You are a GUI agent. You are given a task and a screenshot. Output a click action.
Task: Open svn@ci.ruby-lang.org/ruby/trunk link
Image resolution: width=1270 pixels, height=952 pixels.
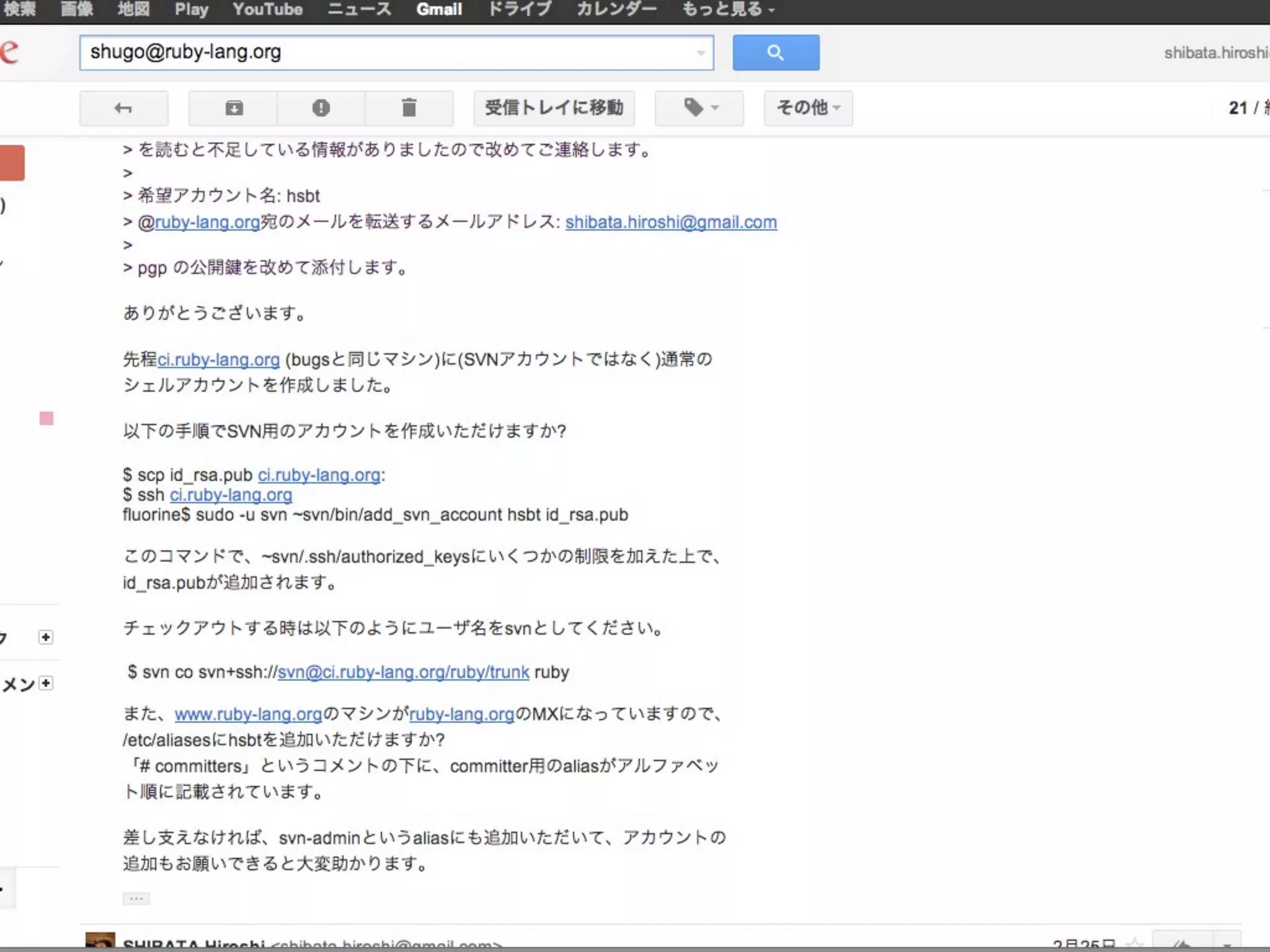click(403, 672)
